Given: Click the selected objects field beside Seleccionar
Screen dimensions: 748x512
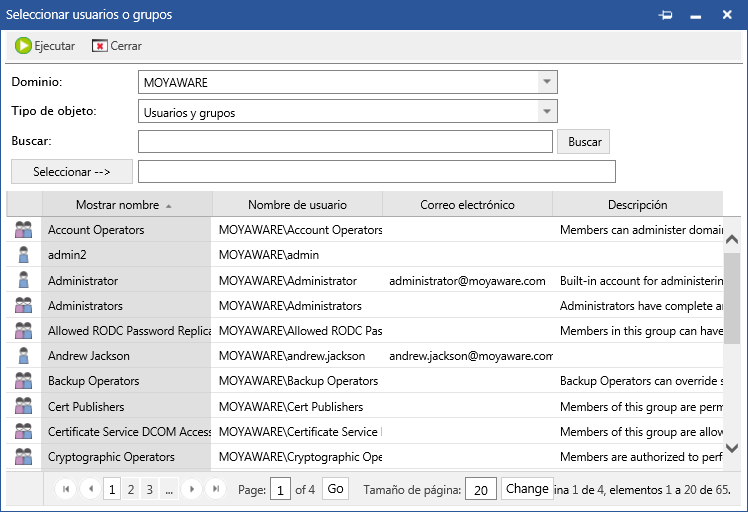Looking at the screenshot, I should 377,171.
